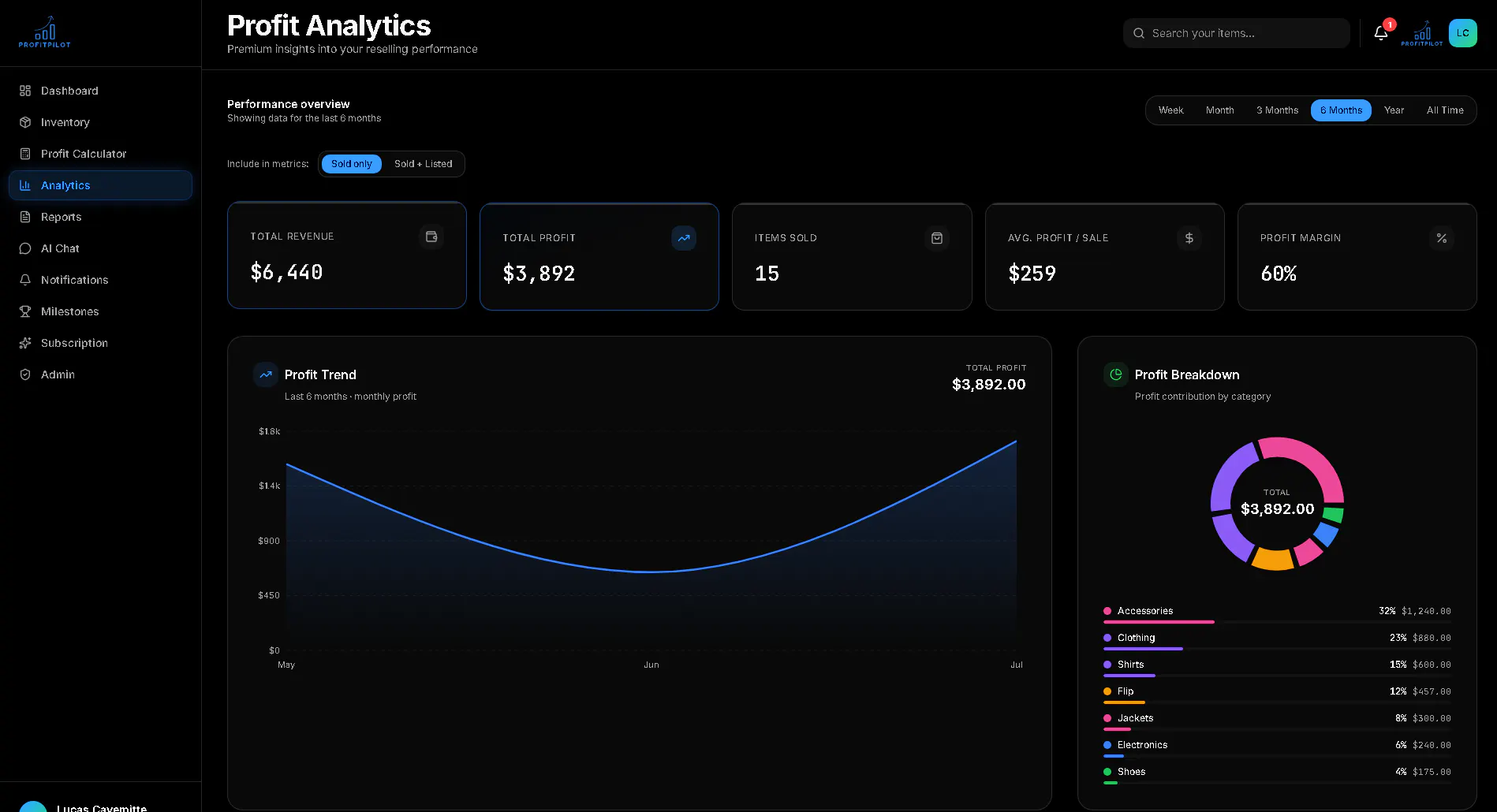Screen dimensions: 1497x812
Task: Open the Notifications page
Action: coord(100,280)
